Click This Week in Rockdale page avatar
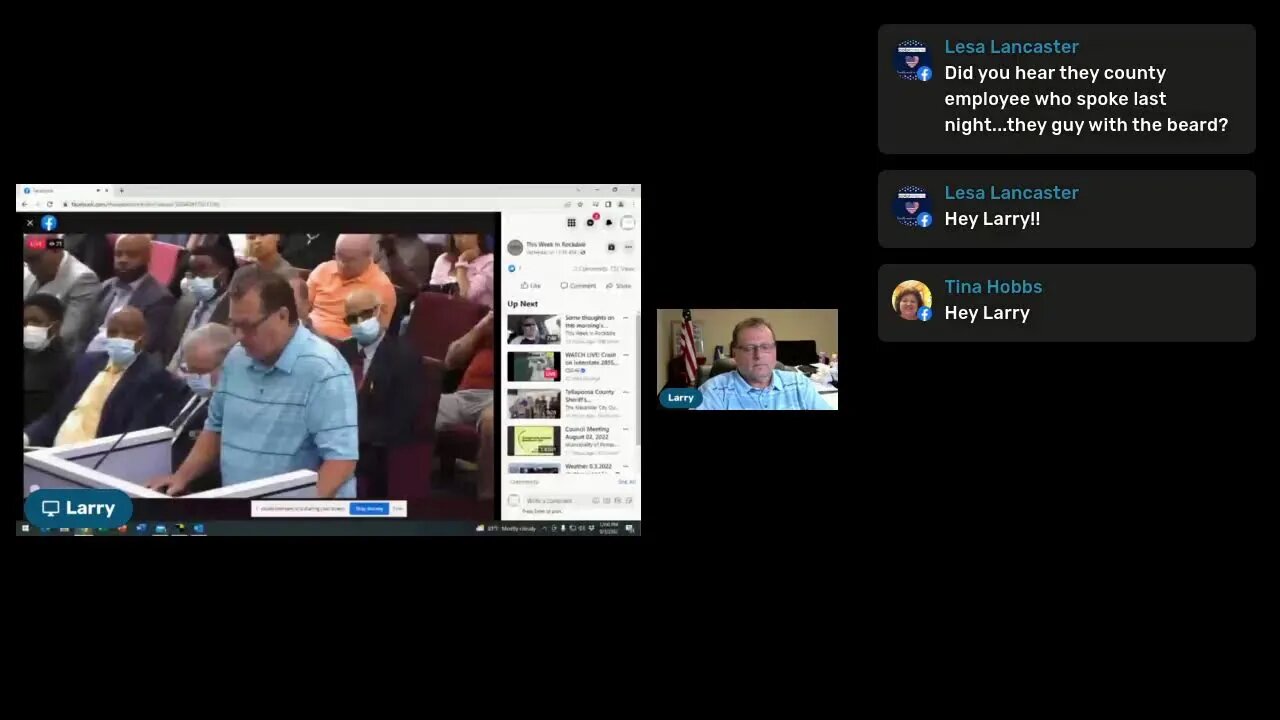 pos(515,247)
